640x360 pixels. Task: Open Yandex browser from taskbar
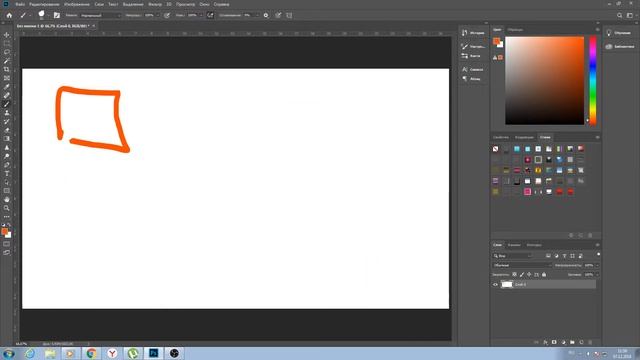point(112,353)
